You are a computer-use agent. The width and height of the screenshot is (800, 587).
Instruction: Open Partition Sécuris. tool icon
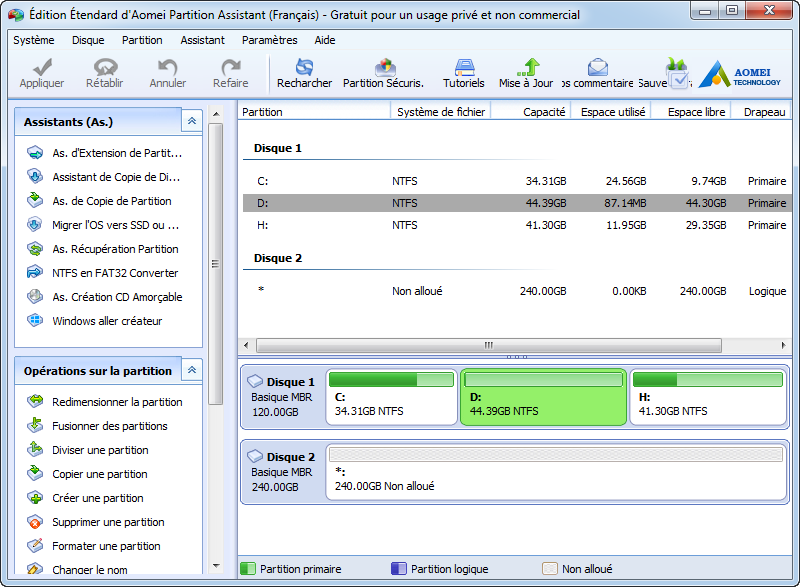(385, 67)
